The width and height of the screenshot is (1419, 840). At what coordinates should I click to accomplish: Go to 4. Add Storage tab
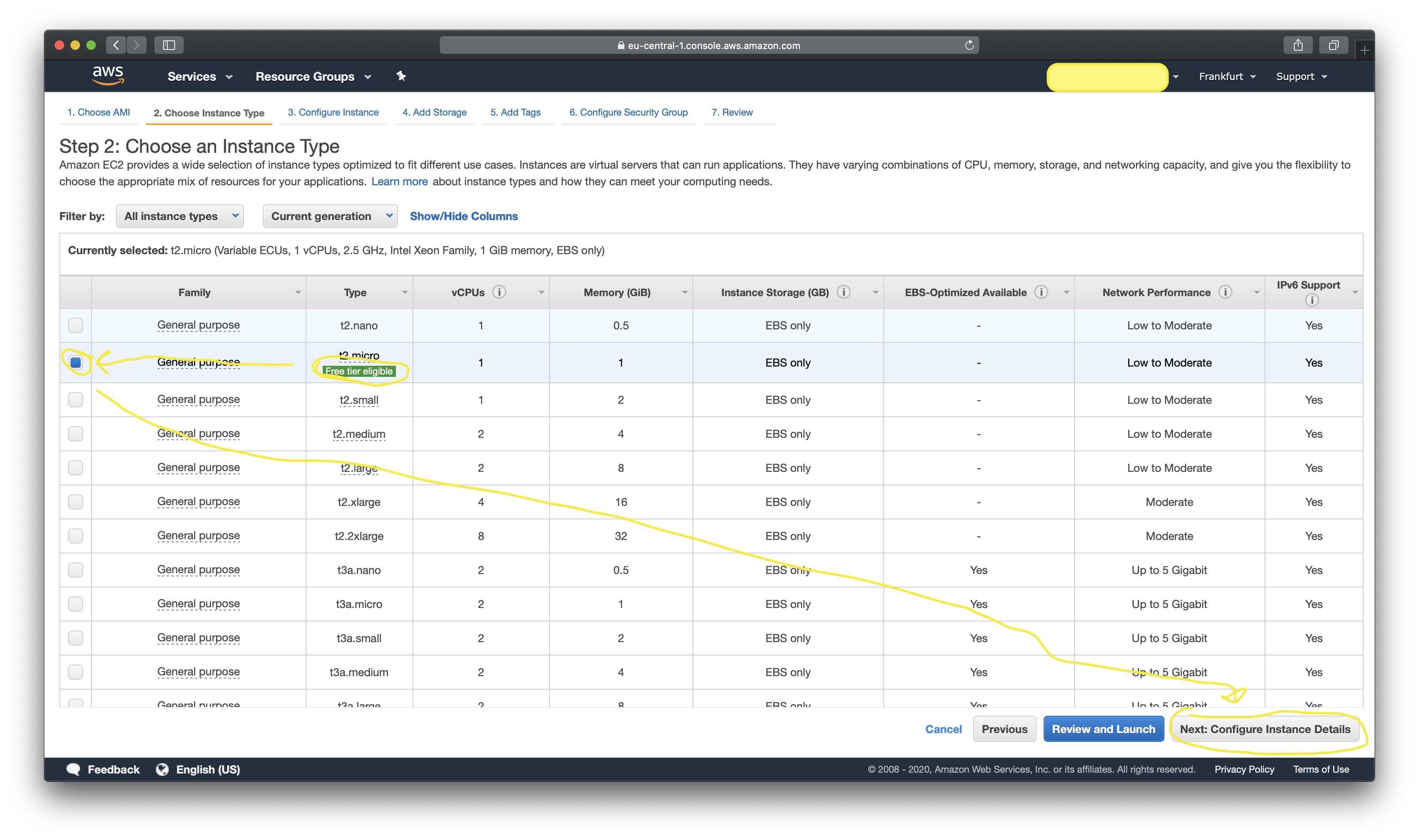434,112
